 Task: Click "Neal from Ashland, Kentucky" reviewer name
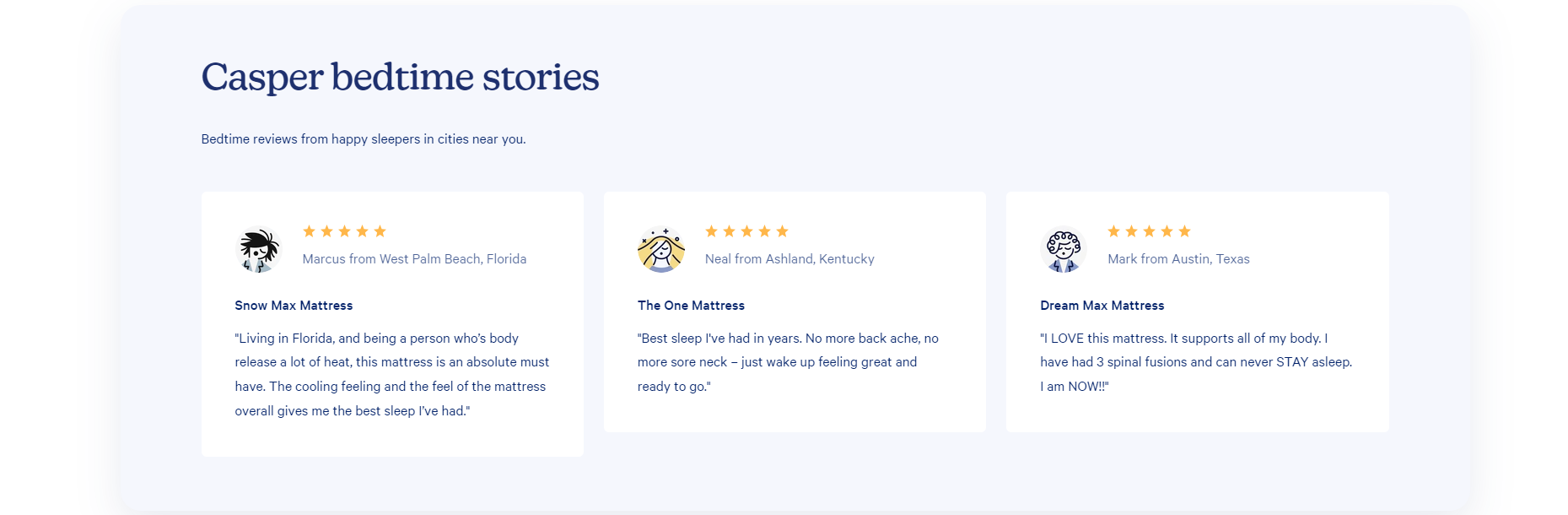pos(789,259)
